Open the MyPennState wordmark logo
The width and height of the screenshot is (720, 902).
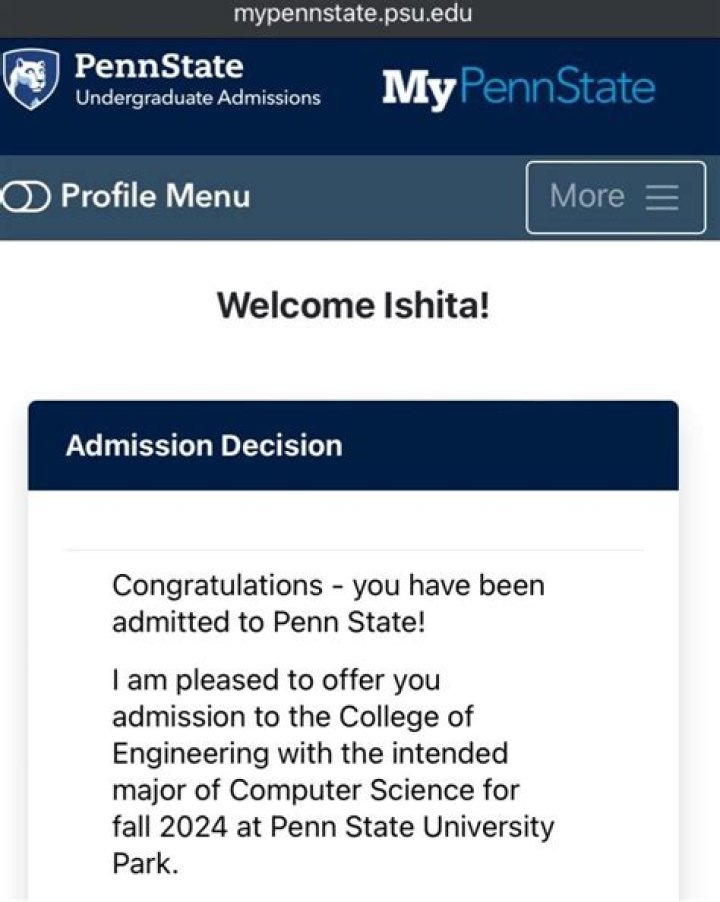519,87
